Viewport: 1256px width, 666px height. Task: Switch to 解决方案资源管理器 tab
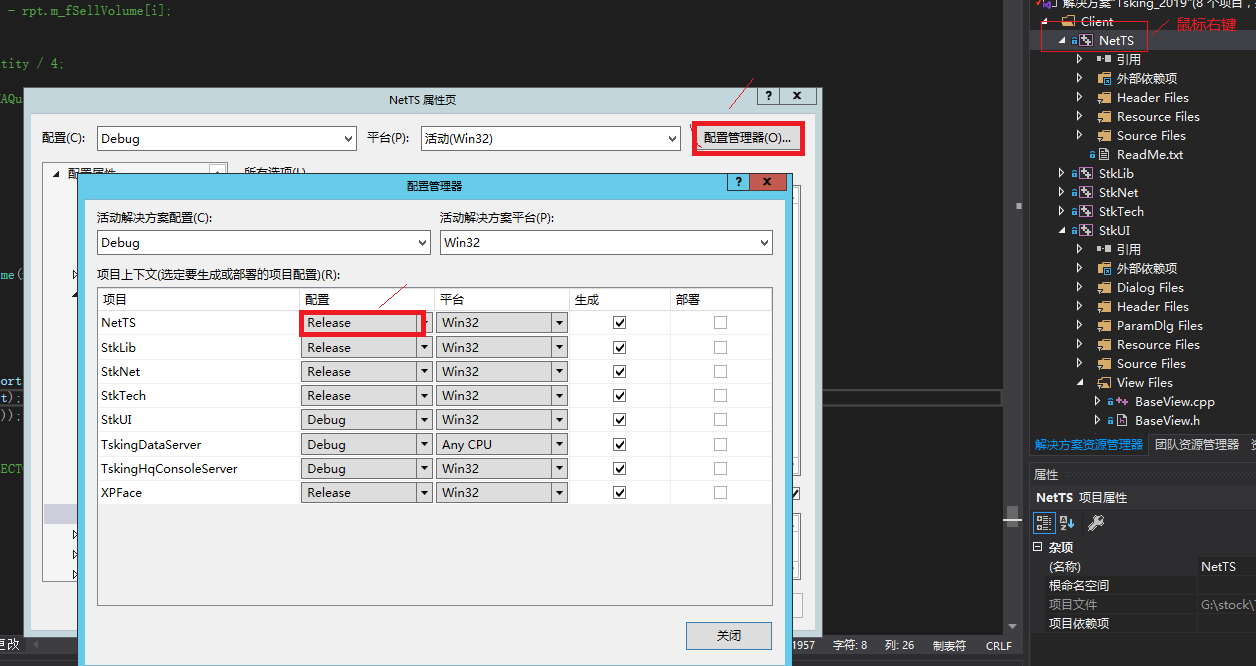1088,445
